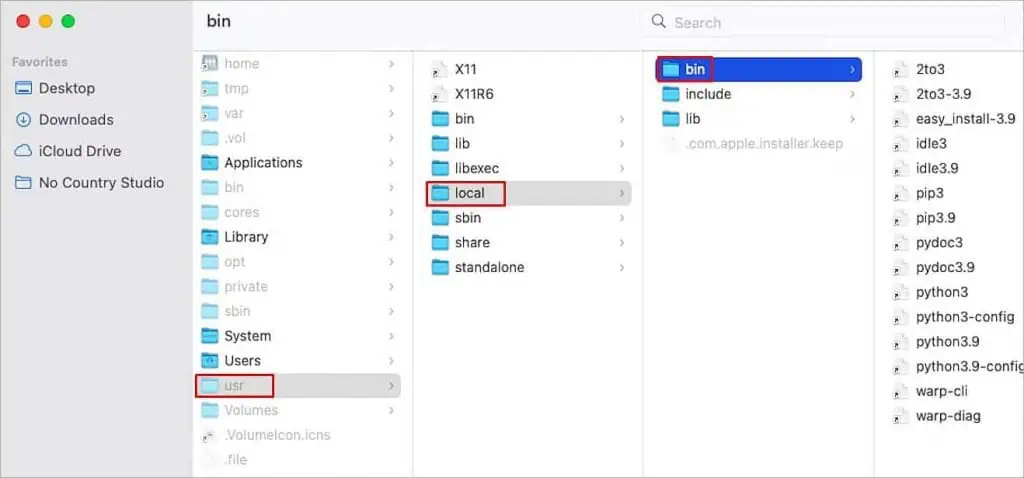Select the Applications folder icon

click(x=209, y=163)
